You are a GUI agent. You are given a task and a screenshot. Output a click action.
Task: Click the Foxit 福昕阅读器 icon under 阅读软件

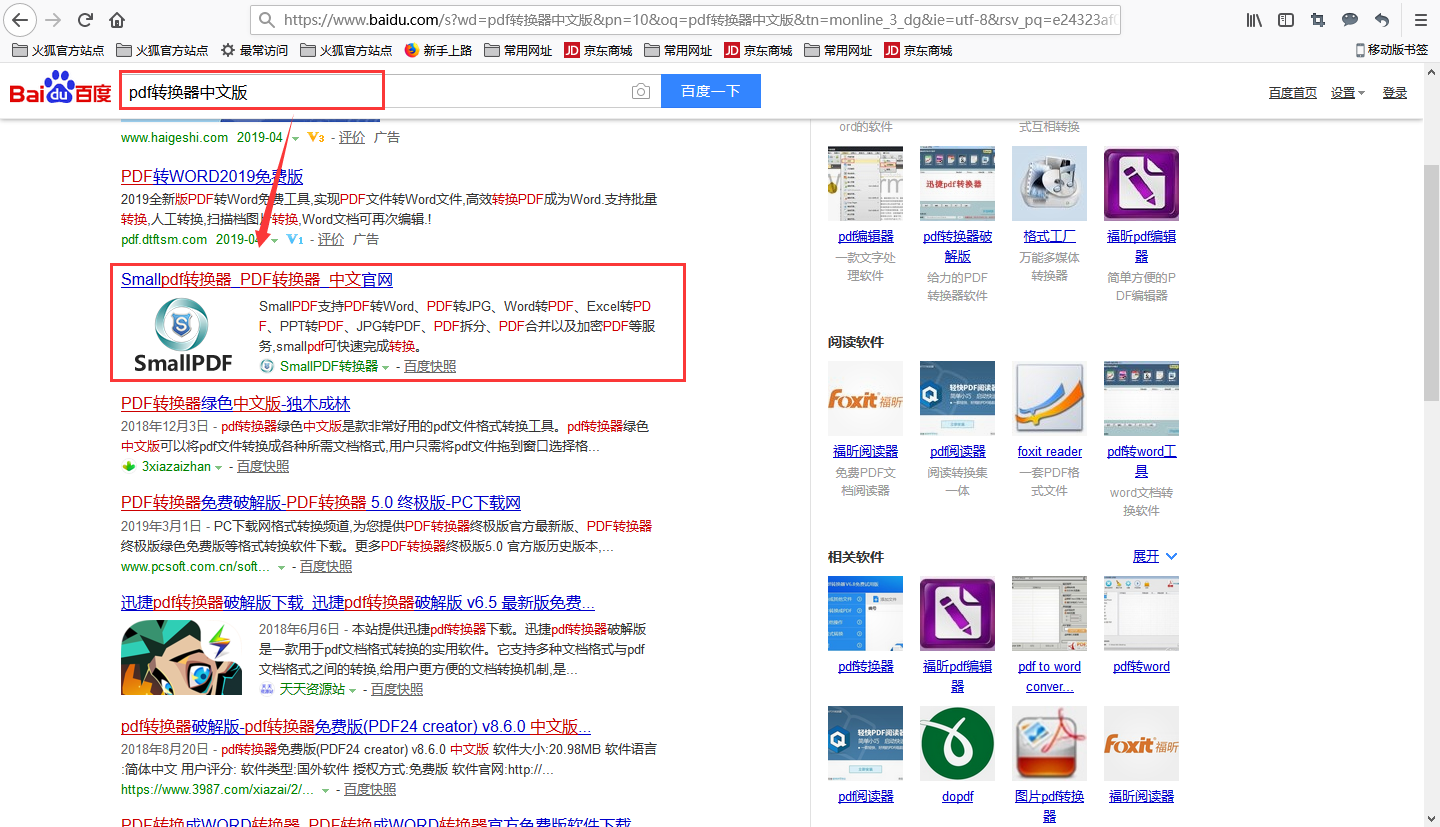pyautogui.click(x=865, y=398)
